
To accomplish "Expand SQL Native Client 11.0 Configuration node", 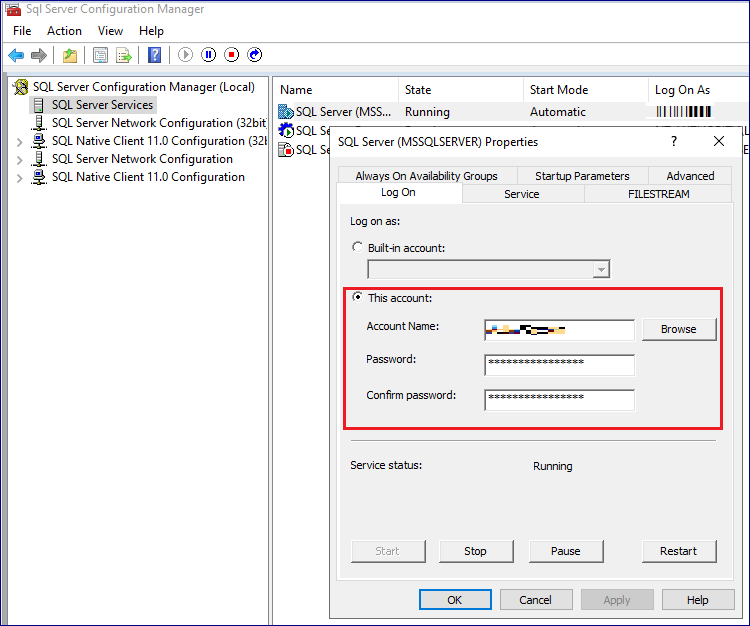I will tap(19, 178).
